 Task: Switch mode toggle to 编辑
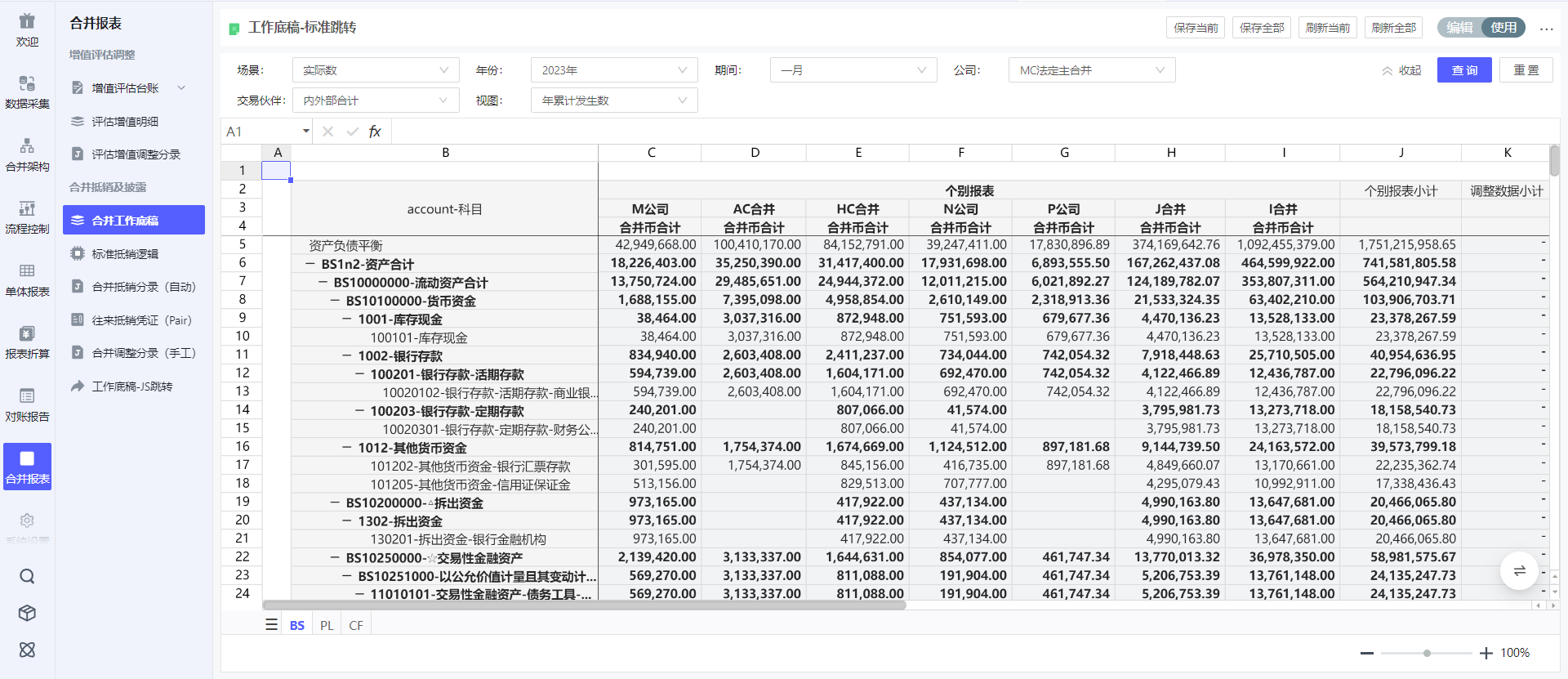[x=1459, y=28]
